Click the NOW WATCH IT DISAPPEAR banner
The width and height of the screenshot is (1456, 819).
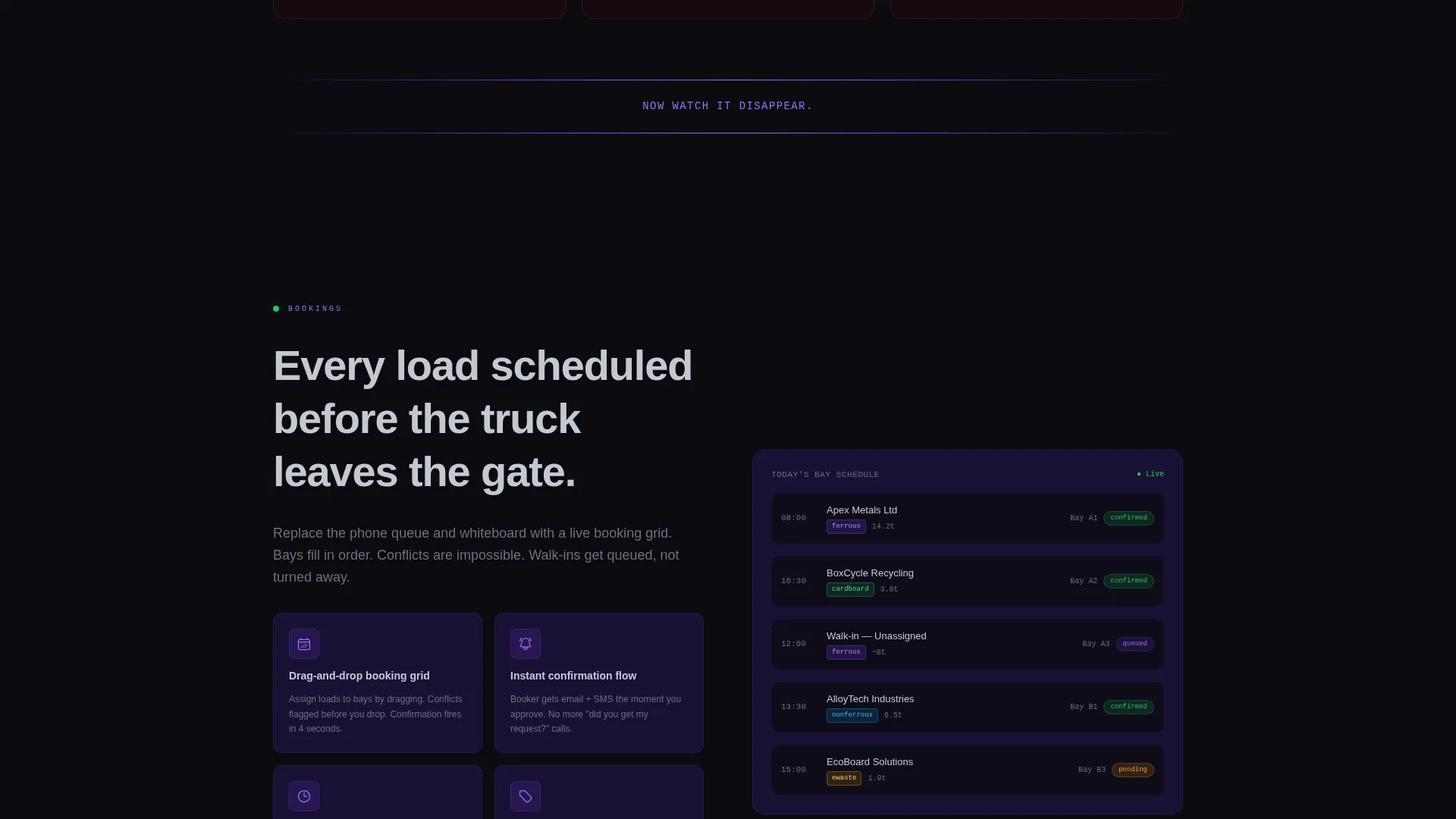click(727, 106)
